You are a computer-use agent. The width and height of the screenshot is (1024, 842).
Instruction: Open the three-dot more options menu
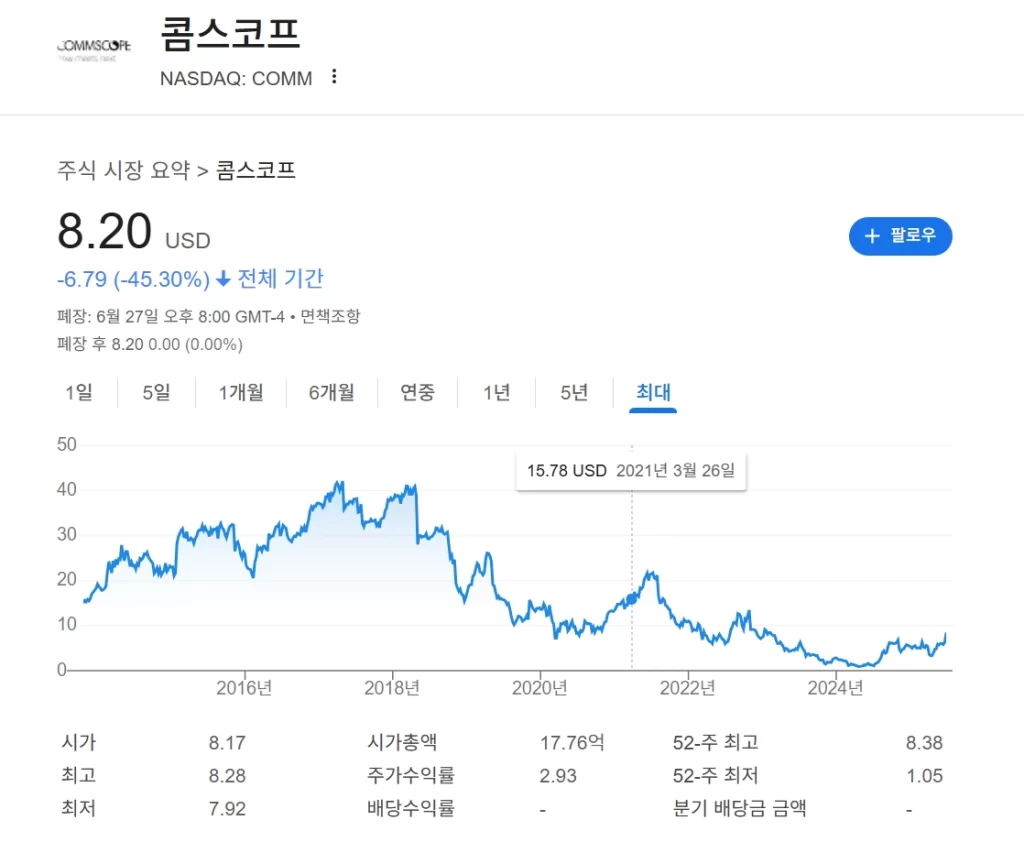click(x=334, y=77)
